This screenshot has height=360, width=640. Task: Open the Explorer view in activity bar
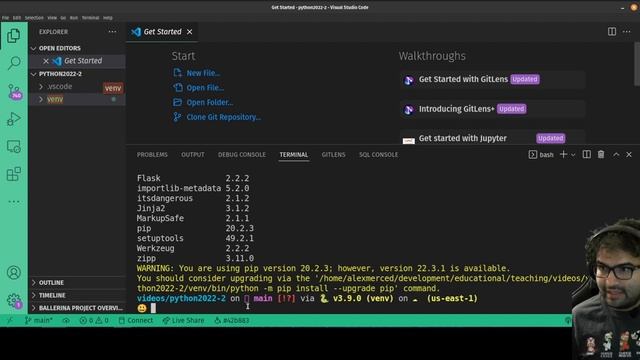(13, 36)
